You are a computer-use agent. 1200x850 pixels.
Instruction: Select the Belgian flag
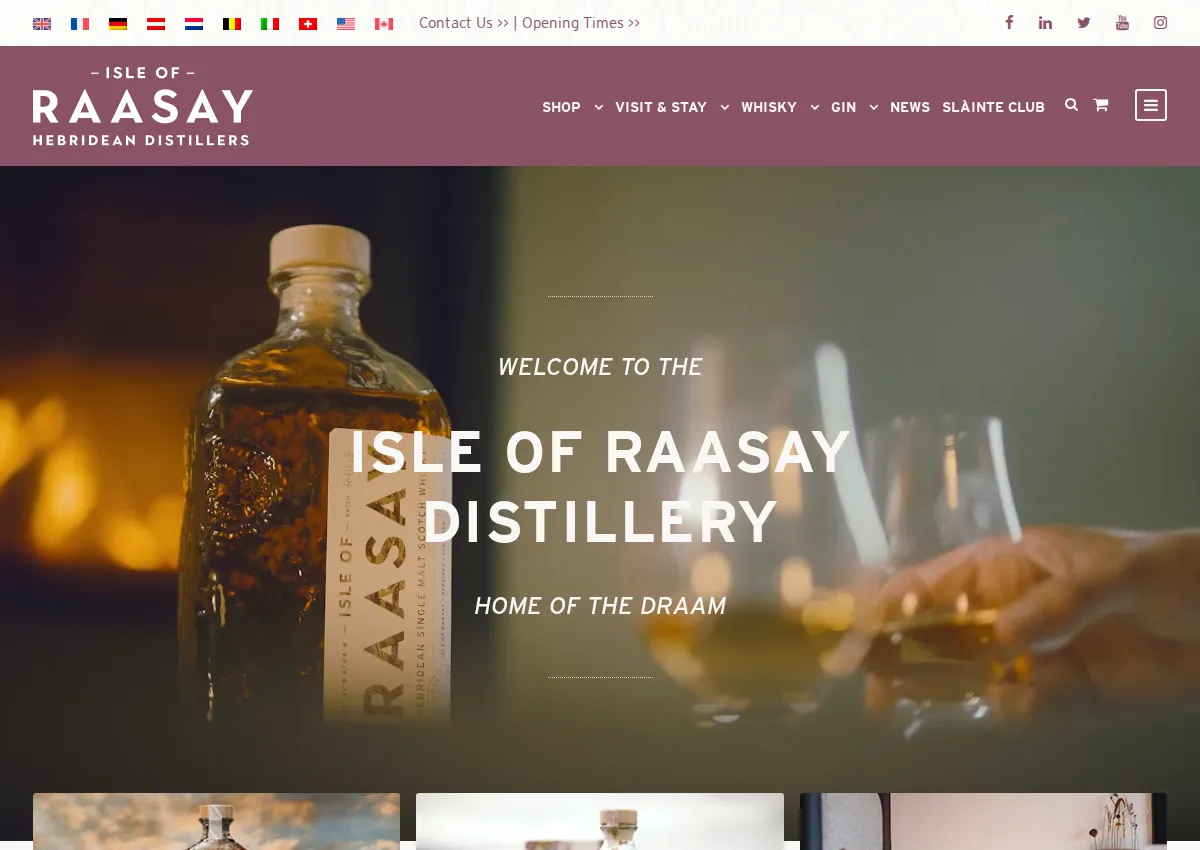coord(232,24)
